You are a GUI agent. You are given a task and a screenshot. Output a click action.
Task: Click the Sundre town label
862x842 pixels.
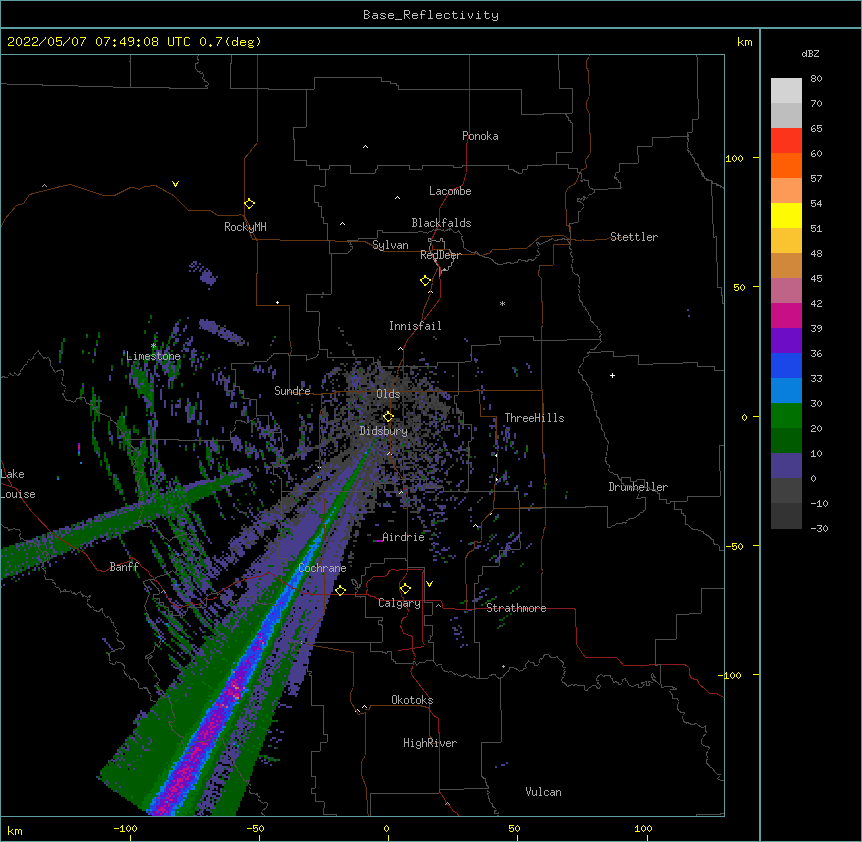292,391
